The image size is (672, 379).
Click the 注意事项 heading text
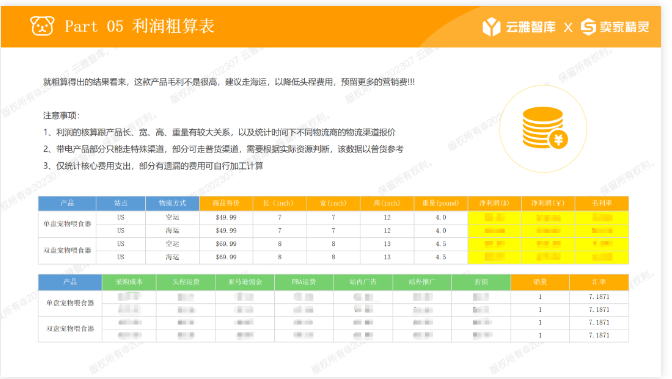[x=61, y=115]
